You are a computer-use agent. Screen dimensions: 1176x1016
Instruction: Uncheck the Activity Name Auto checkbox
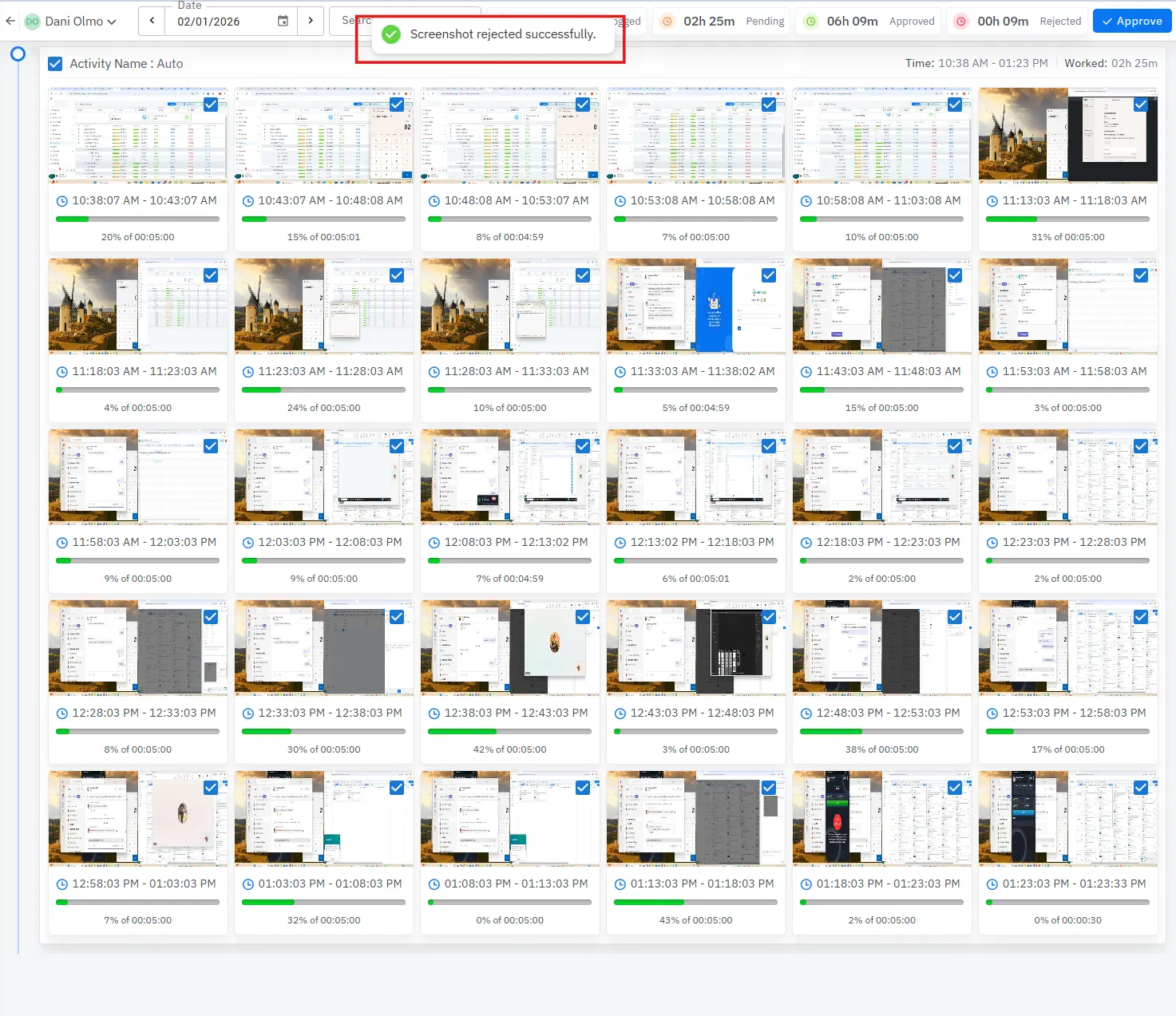point(55,64)
